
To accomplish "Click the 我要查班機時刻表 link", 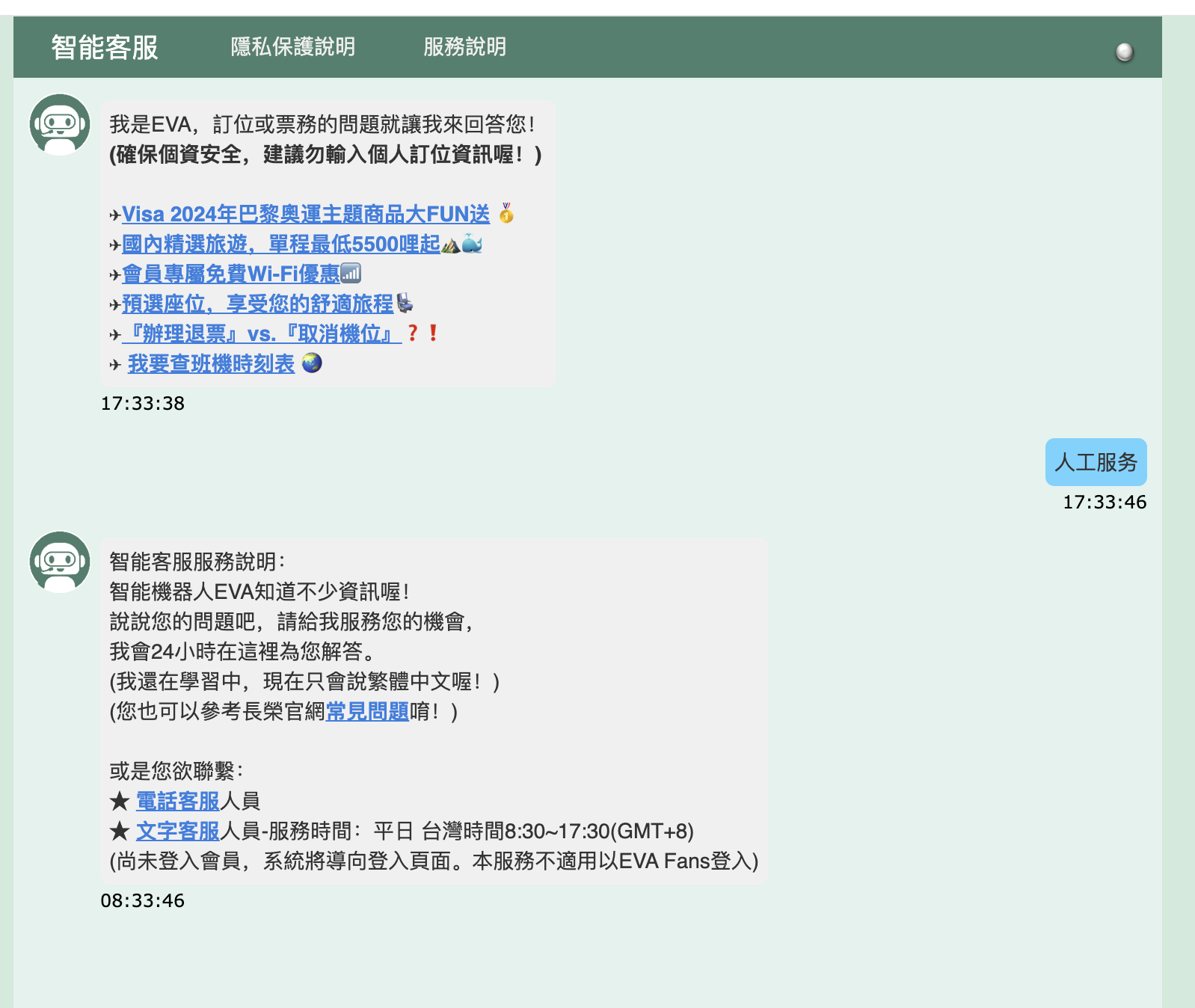I will pos(211,364).
